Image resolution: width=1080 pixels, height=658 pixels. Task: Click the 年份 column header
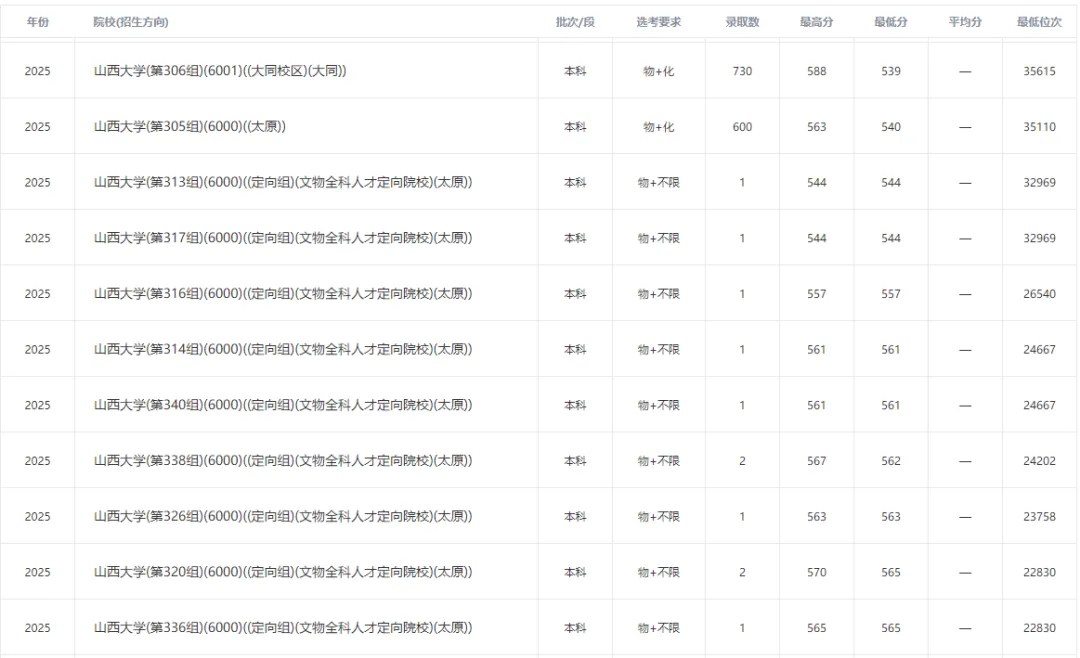click(38, 22)
